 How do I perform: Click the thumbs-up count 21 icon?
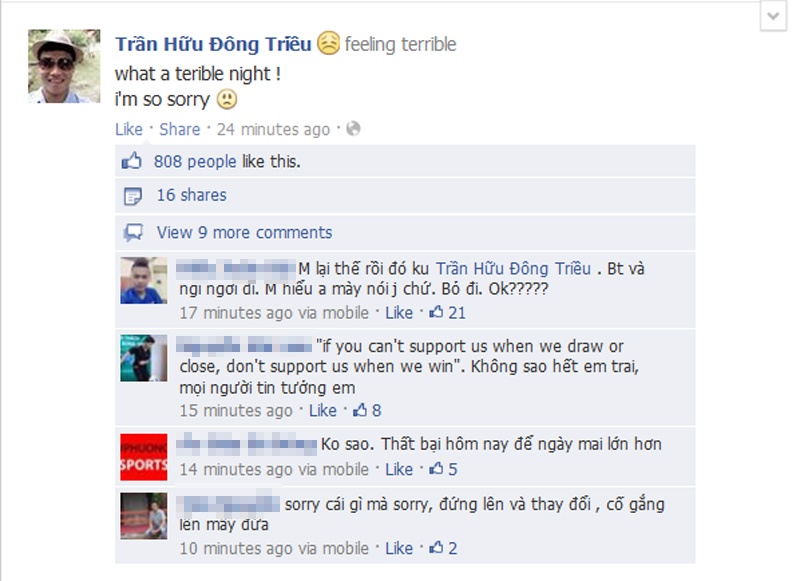point(436,312)
